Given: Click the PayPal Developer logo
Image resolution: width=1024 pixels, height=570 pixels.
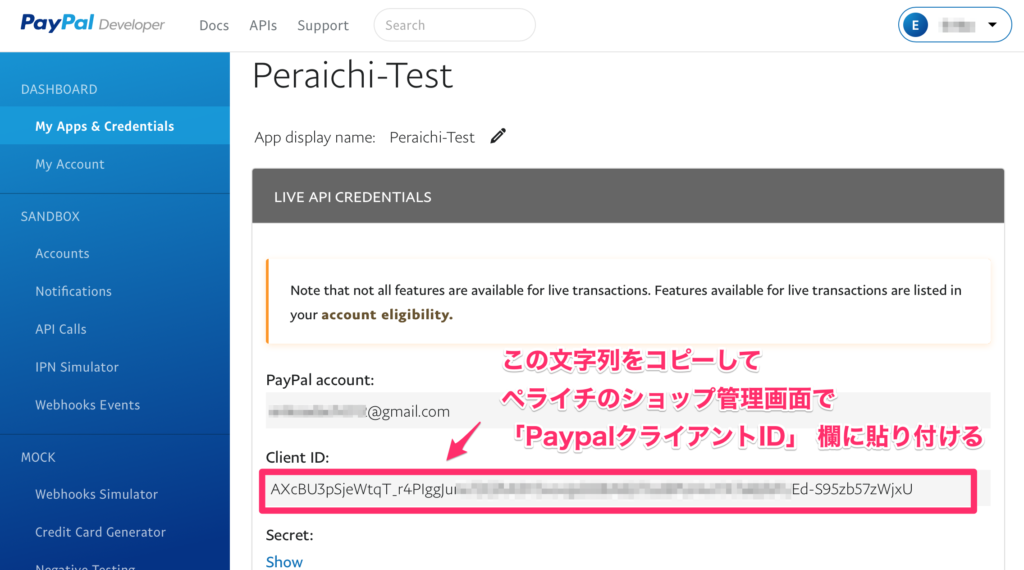Looking at the screenshot, I should pos(92,24).
